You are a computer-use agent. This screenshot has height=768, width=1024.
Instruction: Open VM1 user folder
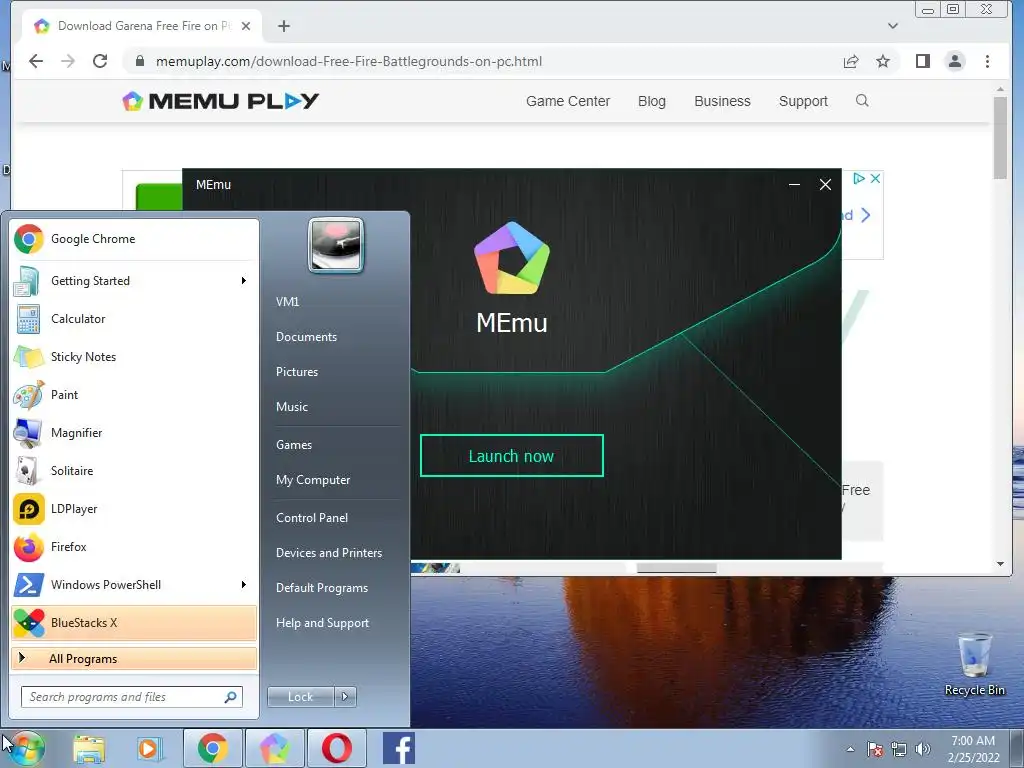tap(287, 302)
